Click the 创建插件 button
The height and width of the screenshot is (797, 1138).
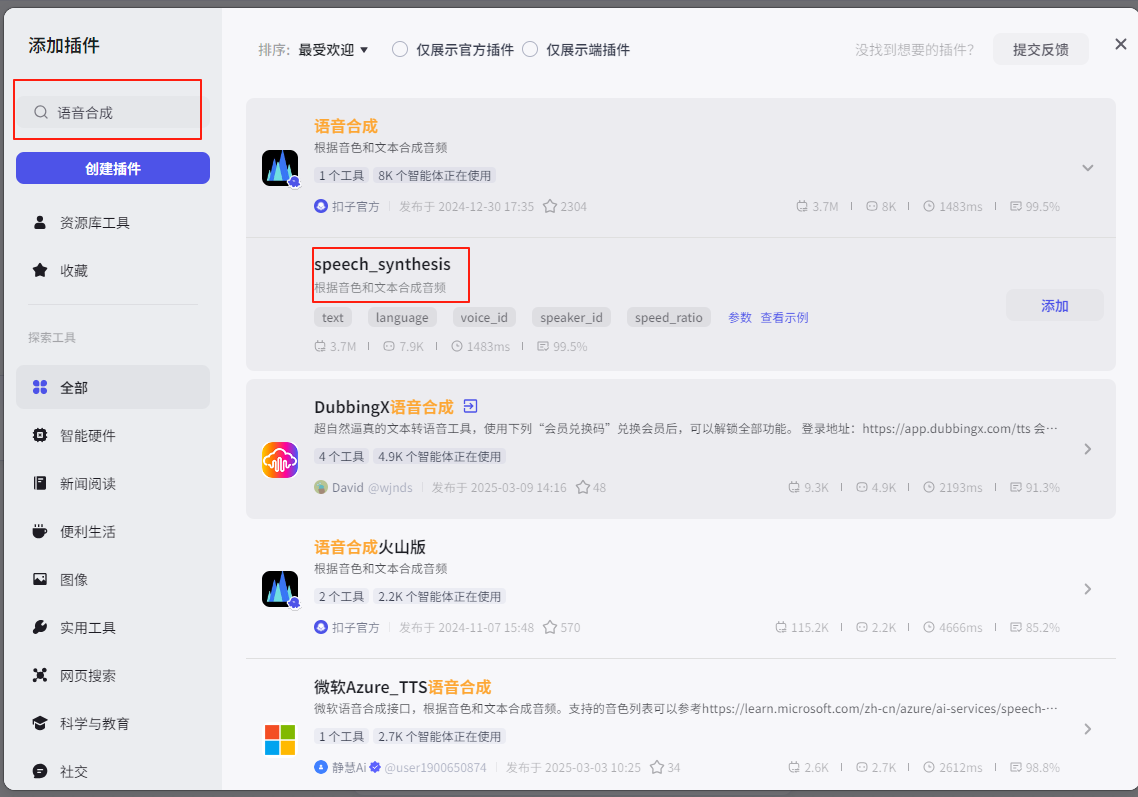pos(112,168)
